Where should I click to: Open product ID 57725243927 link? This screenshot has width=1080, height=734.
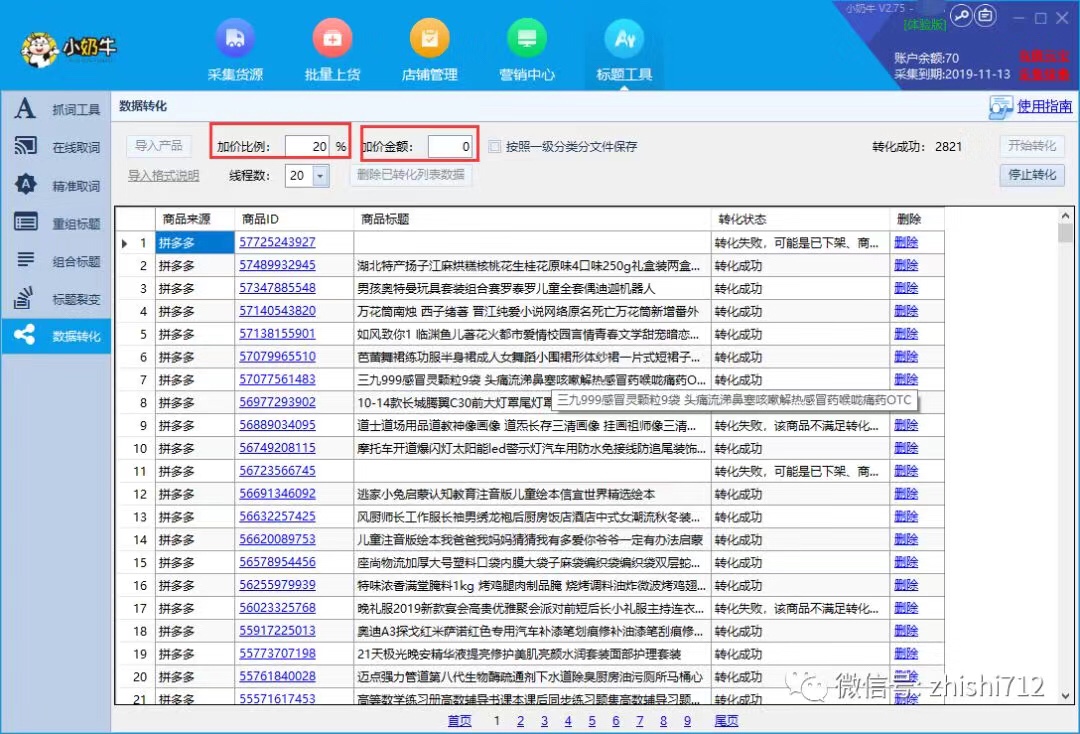pyautogui.click(x=277, y=242)
